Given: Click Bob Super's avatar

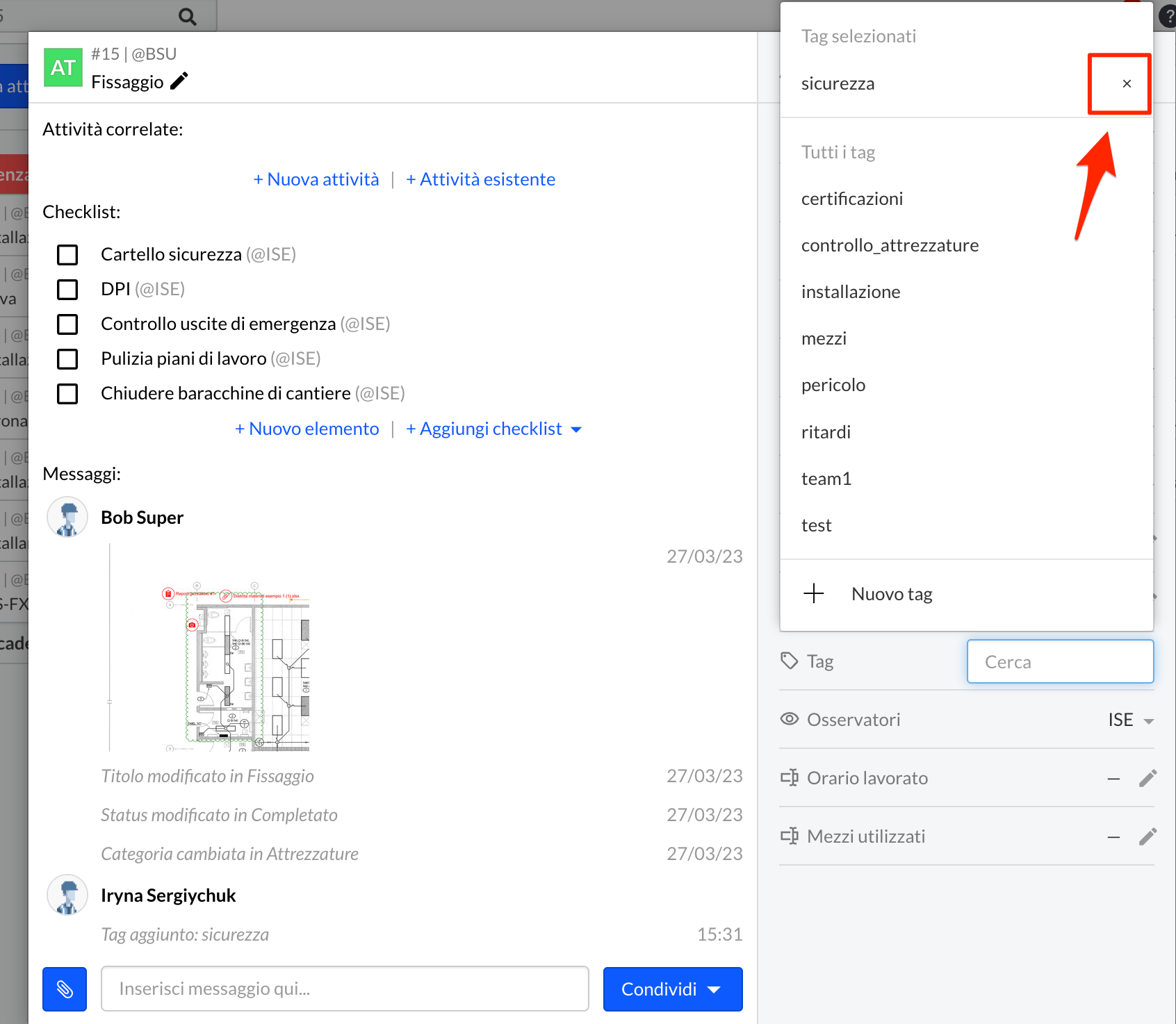Looking at the screenshot, I should pyautogui.click(x=67, y=518).
